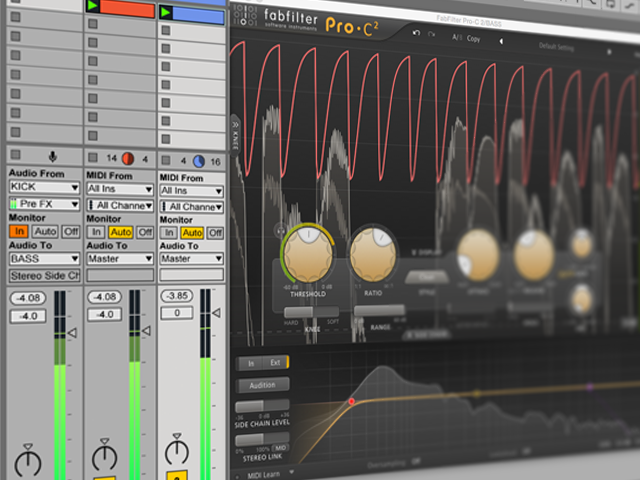Click the Copy button in Pro-C 2
This screenshot has width=640, height=480.
click(x=473, y=39)
